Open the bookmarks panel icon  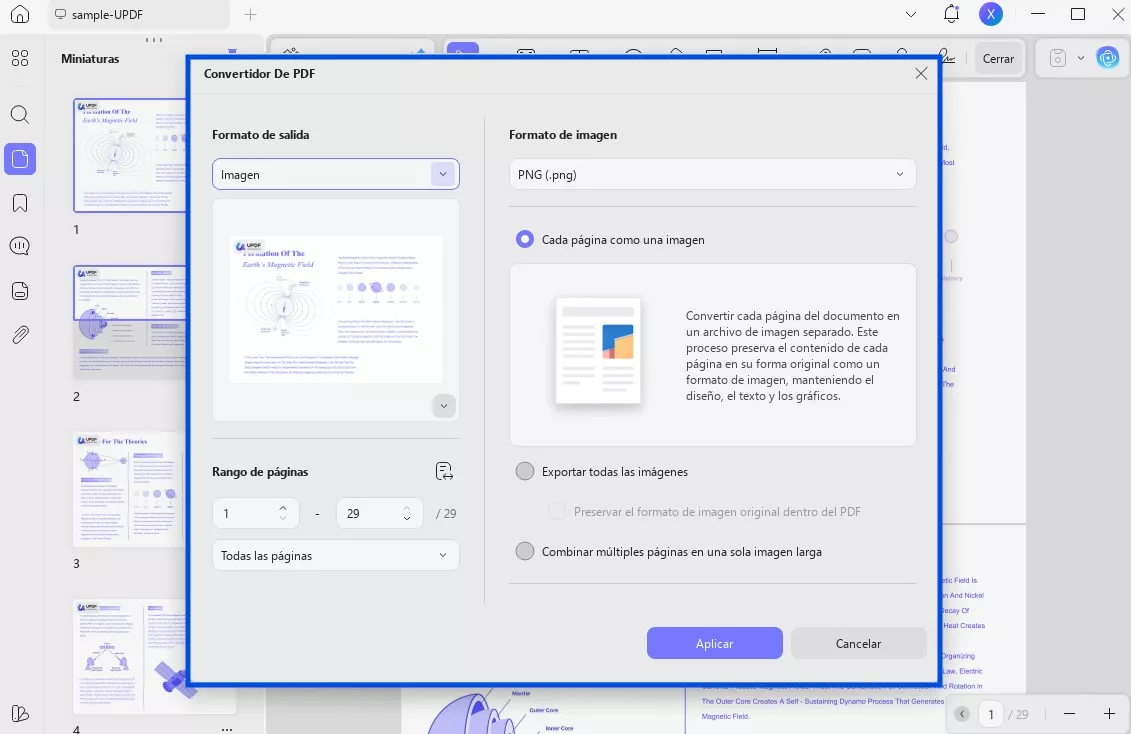pyautogui.click(x=20, y=203)
